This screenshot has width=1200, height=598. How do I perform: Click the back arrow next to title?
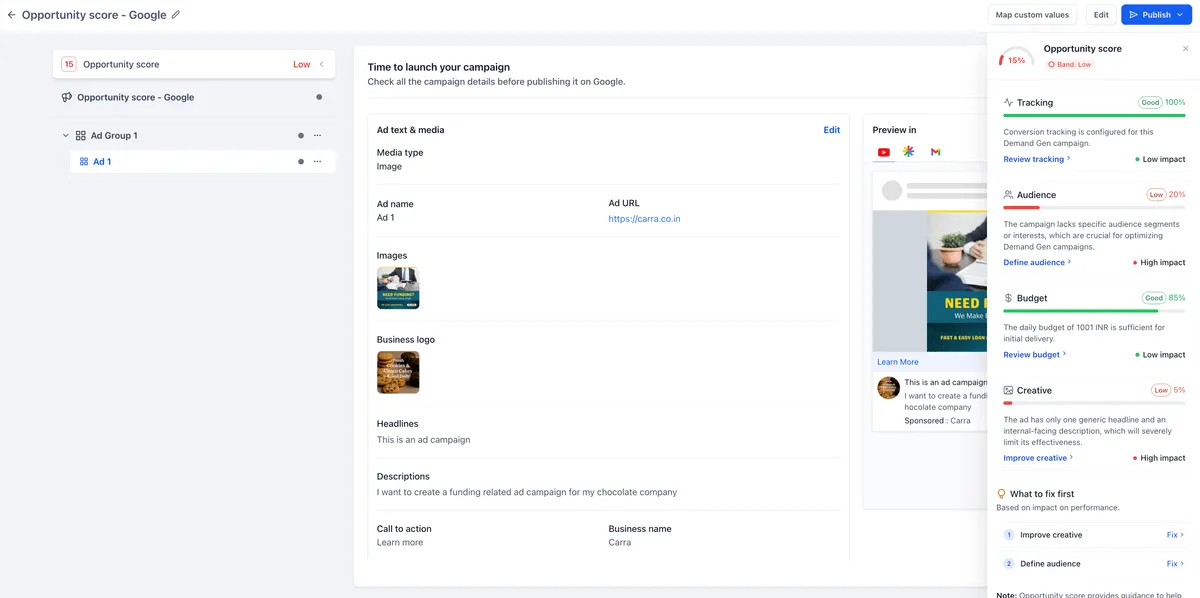tap(12, 15)
